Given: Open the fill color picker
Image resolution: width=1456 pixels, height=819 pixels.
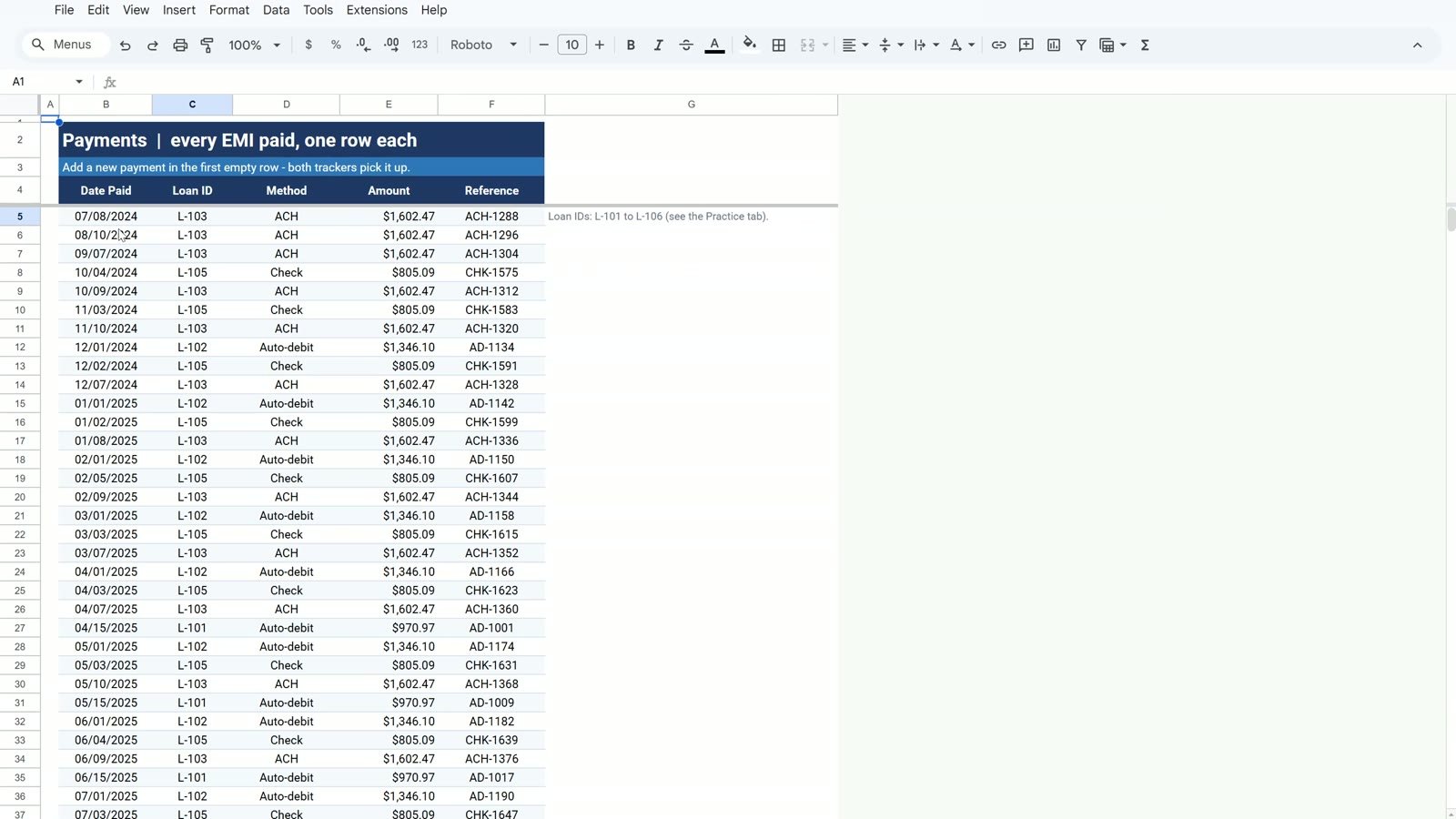Looking at the screenshot, I should (749, 45).
